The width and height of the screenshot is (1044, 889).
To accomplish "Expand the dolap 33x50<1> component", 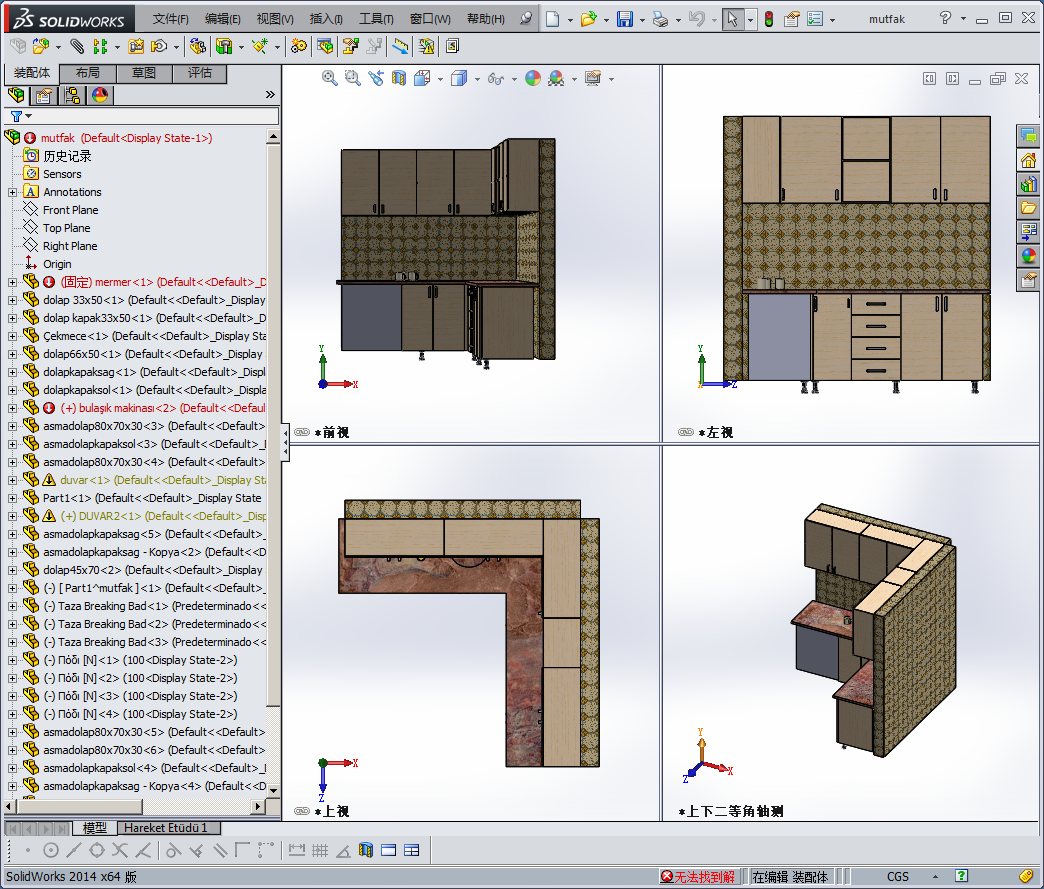I will tap(13, 300).
